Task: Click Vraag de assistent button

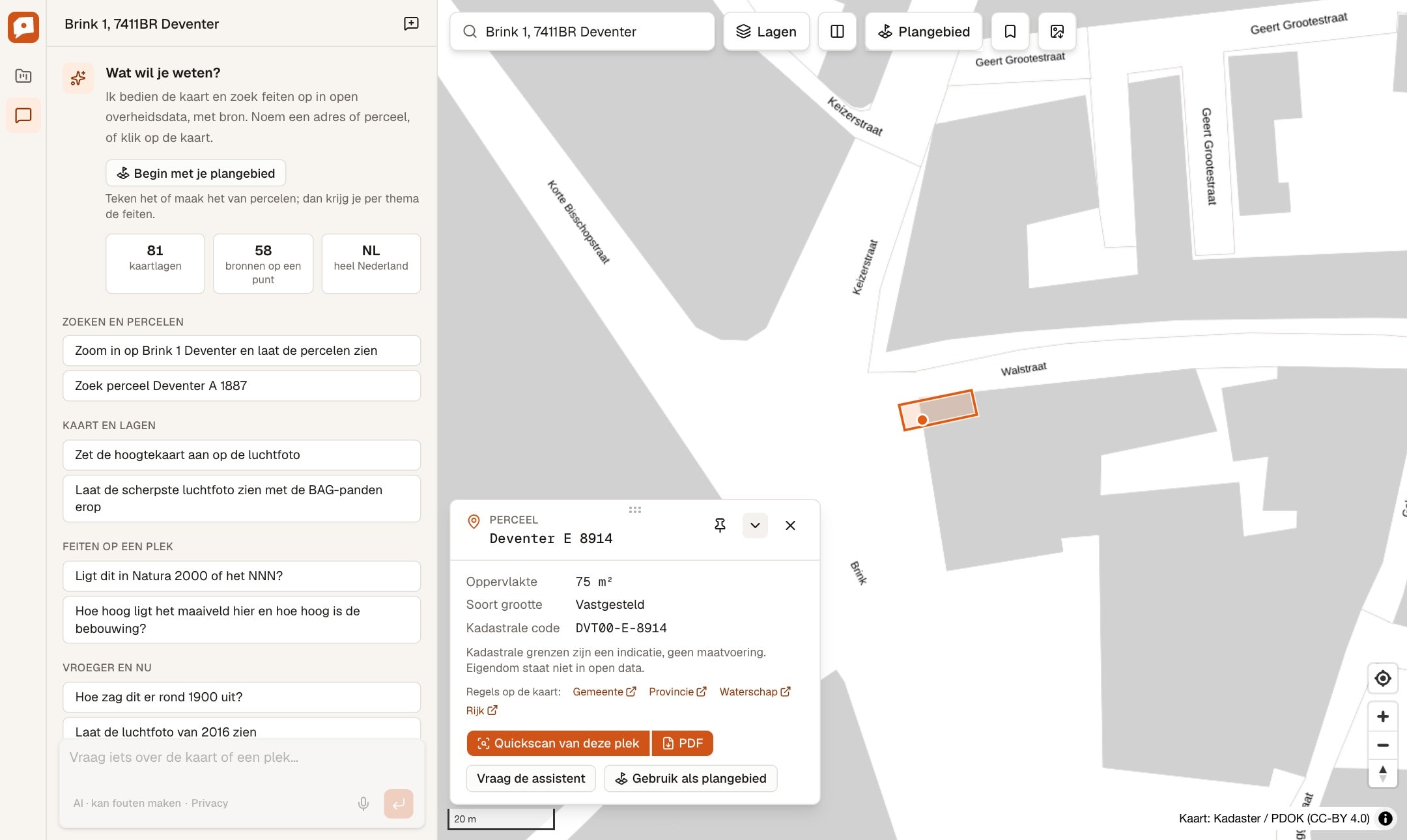Action: coord(531,778)
